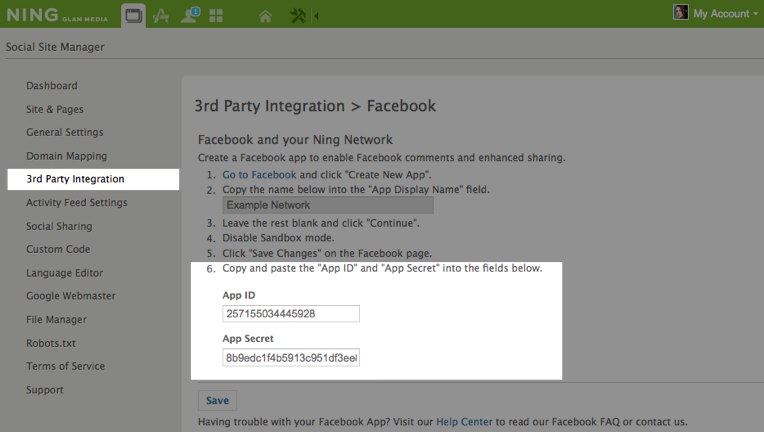764x432 pixels.
Task: Go to the site home icon
Action: pos(265,17)
